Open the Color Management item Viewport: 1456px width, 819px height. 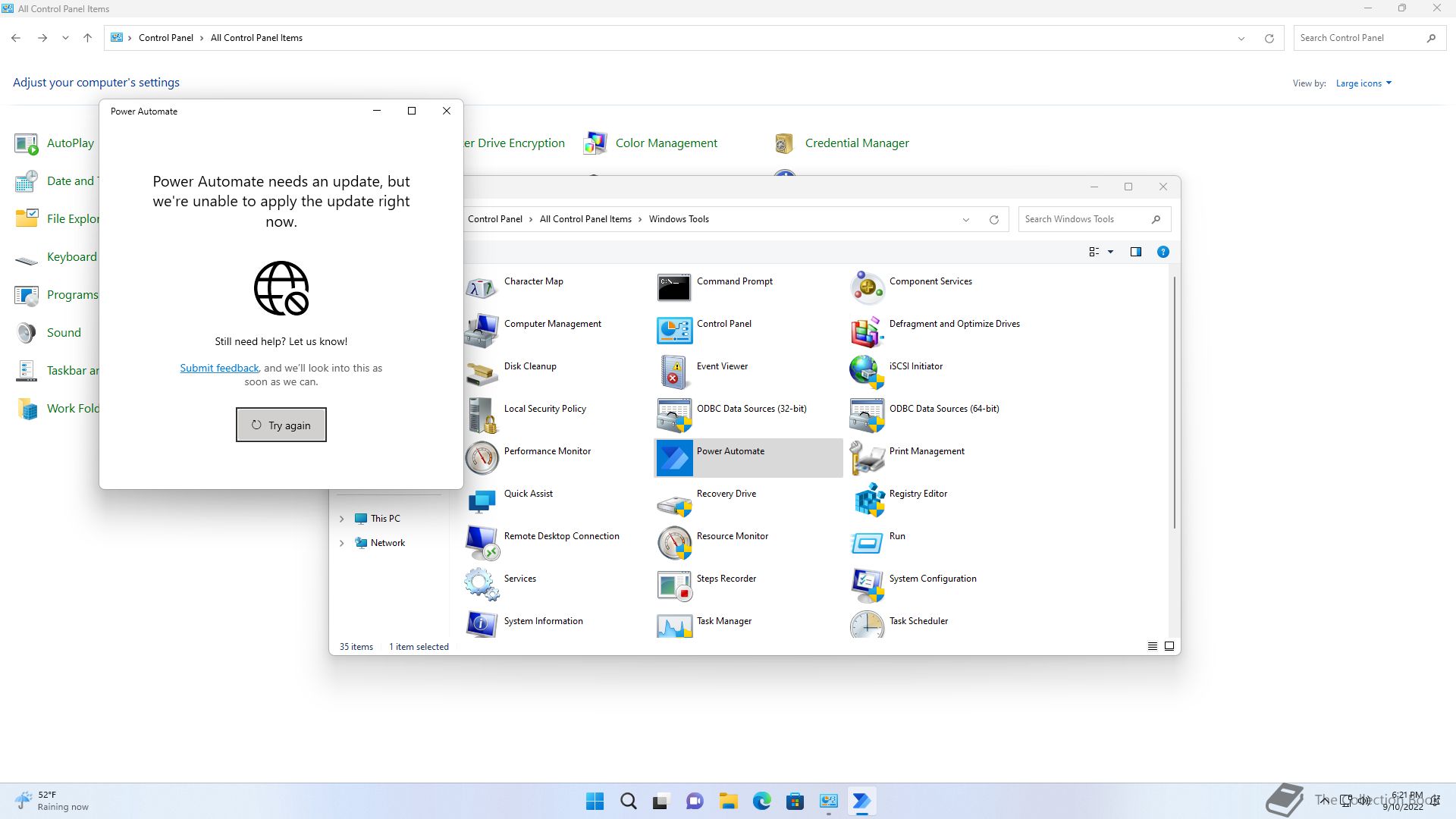[666, 143]
